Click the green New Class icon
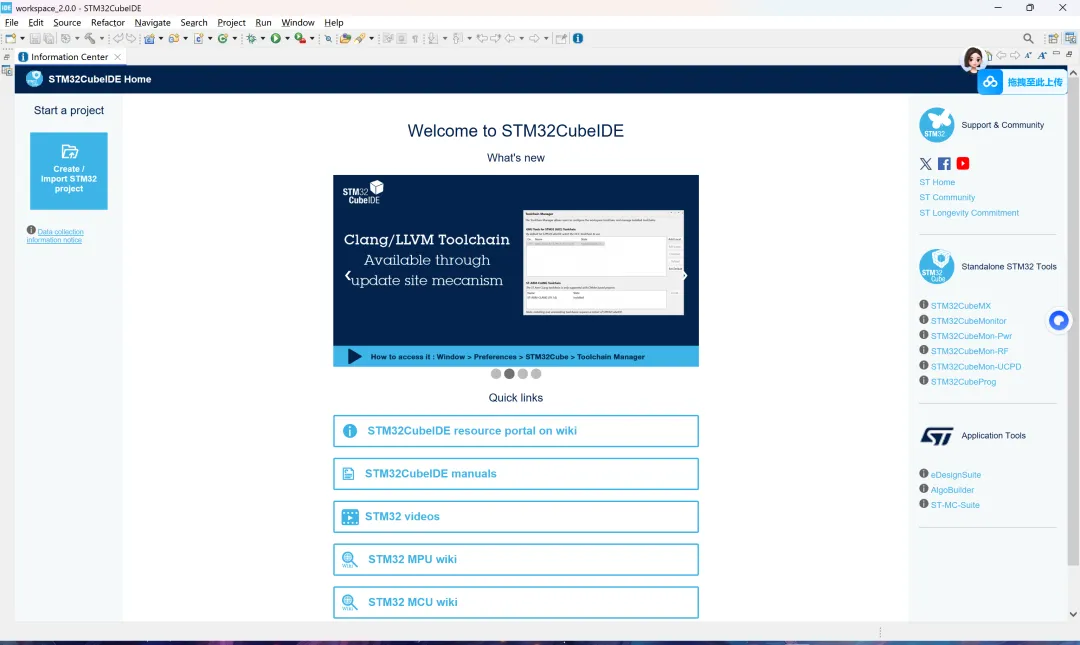Image resolution: width=1080 pixels, height=645 pixels. 222,39
